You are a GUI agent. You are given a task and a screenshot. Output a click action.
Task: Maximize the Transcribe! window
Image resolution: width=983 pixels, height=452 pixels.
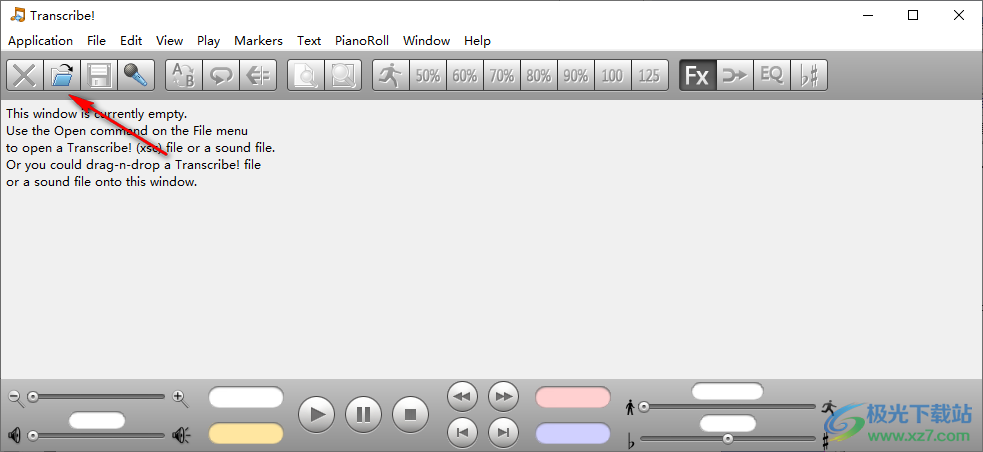coord(913,16)
